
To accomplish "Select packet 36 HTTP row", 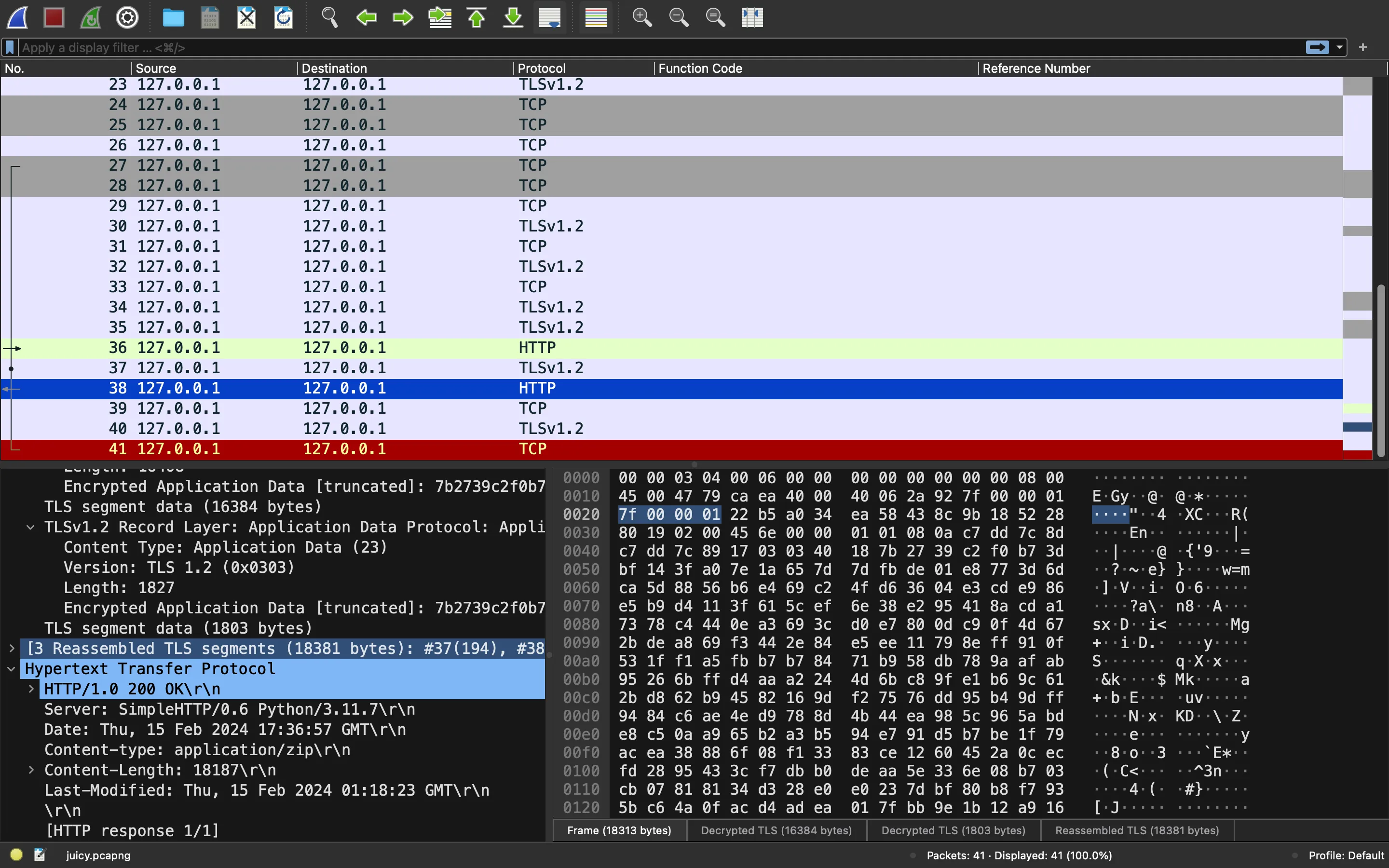I will click(671, 348).
